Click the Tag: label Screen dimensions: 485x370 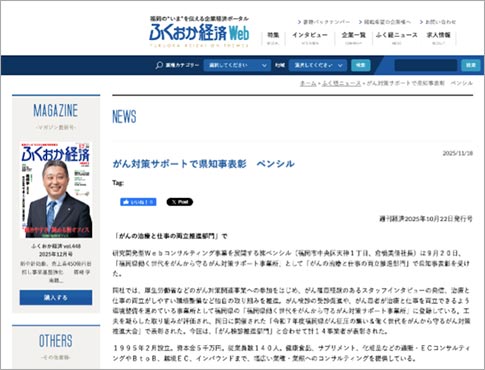pos(118,183)
